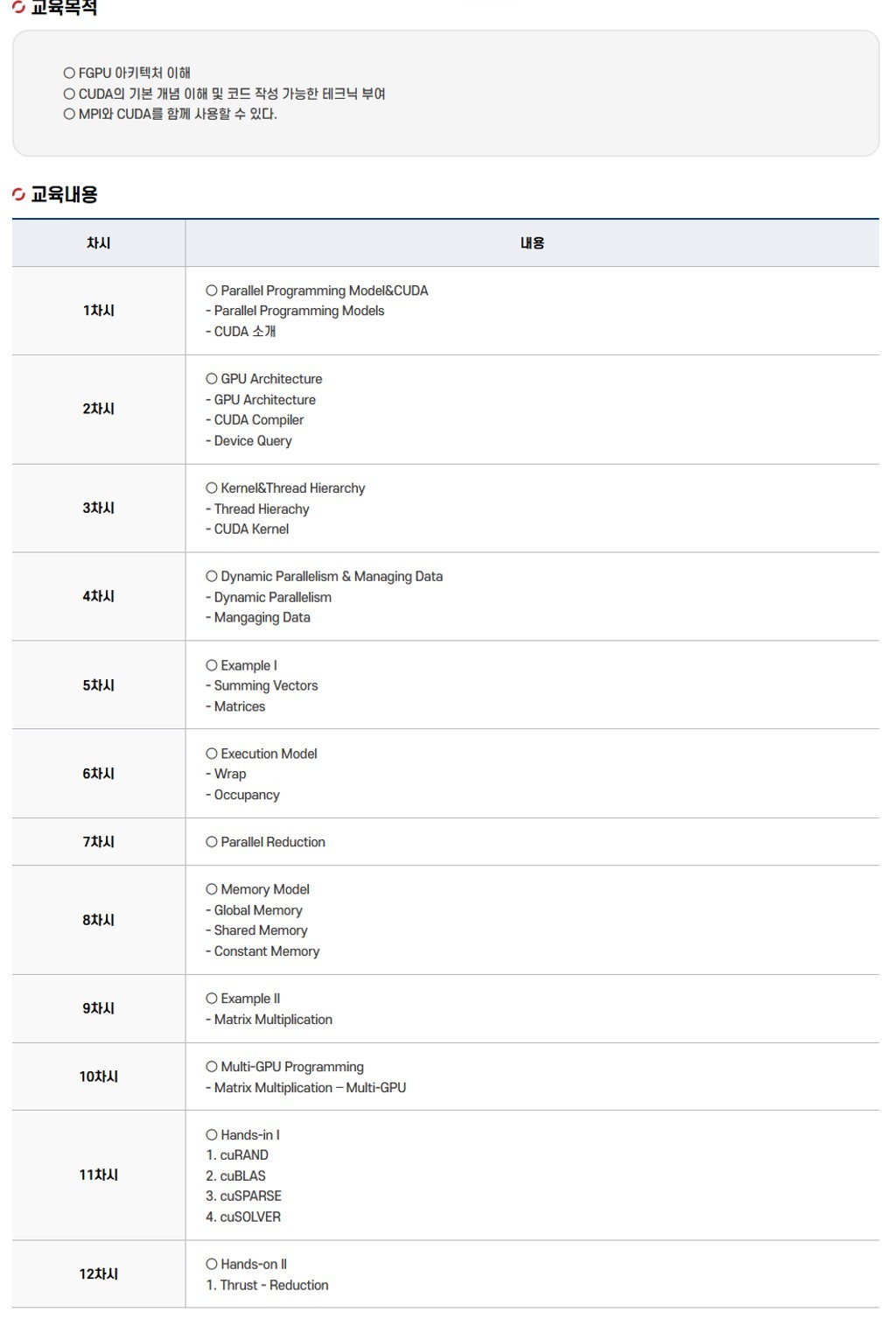Click the 내용 column header
Image resolution: width=896 pixels, height=1326 pixels.
tap(532, 243)
